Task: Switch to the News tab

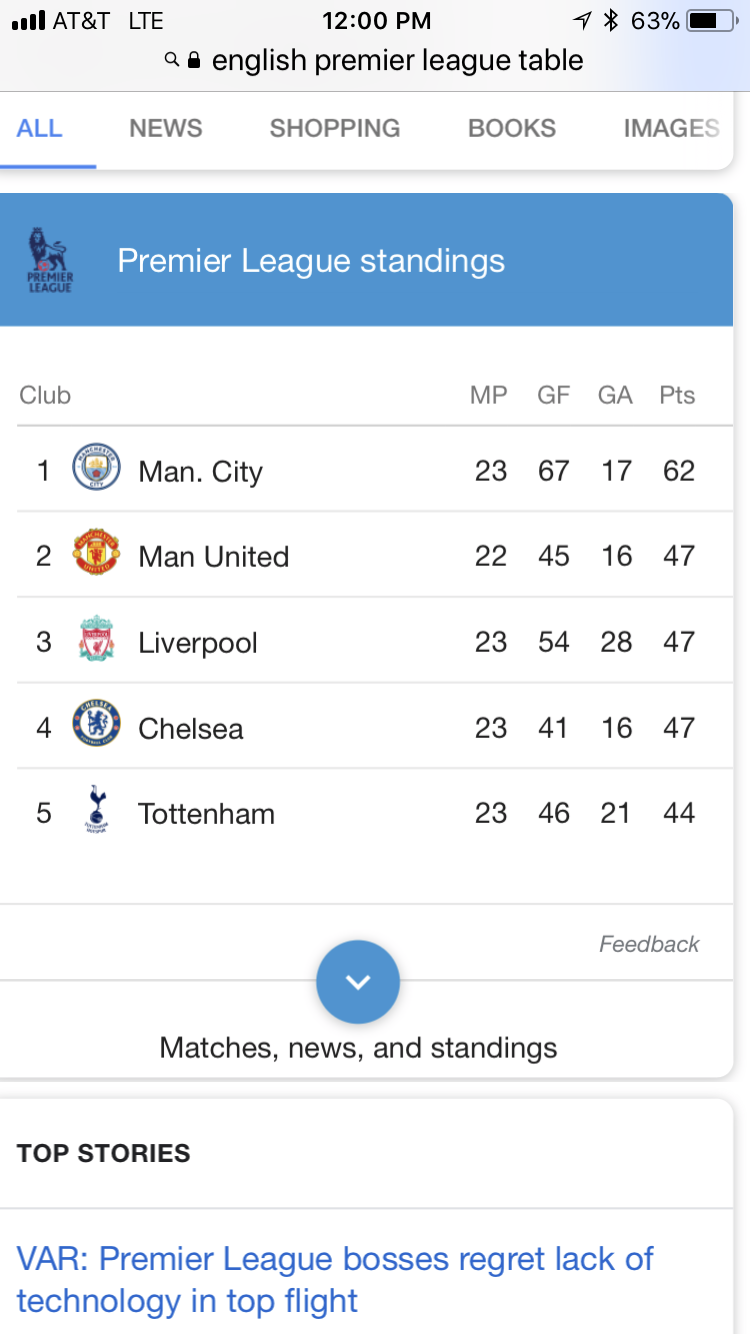Action: click(165, 128)
